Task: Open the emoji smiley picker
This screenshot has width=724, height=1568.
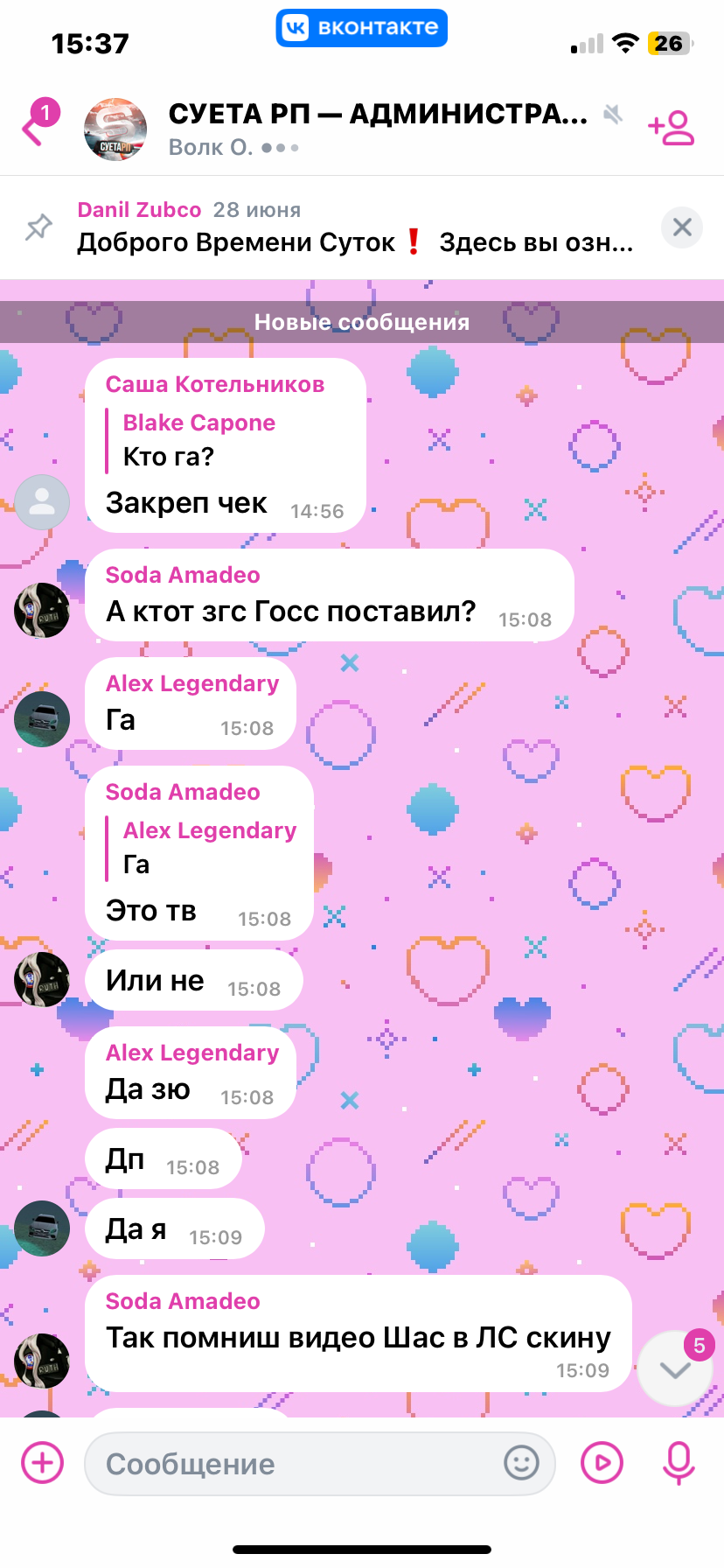Action: coord(521,1462)
